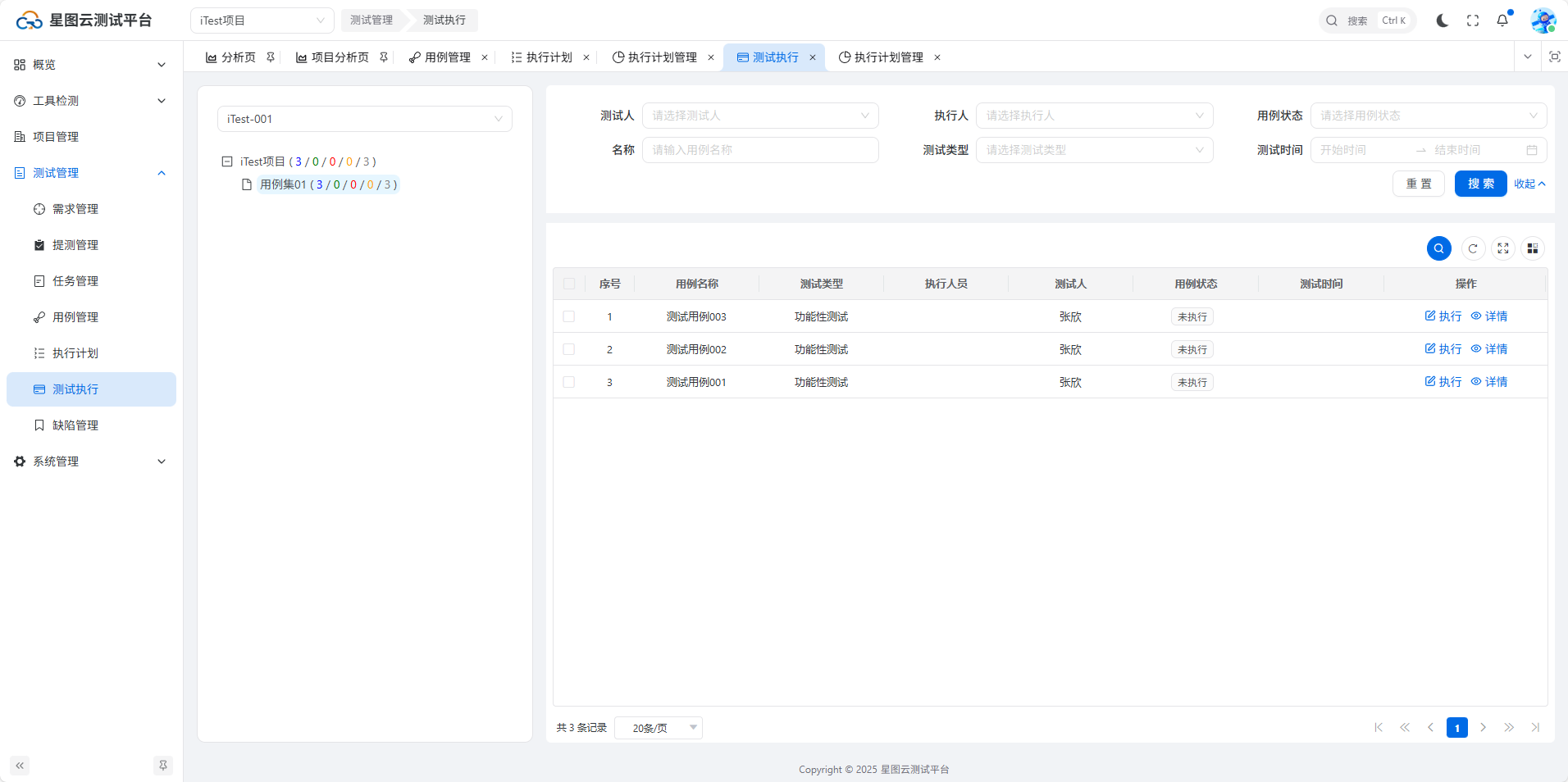Open column settings grid icon above the table
Screen dimensions: 1568x782
pos(1532,248)
